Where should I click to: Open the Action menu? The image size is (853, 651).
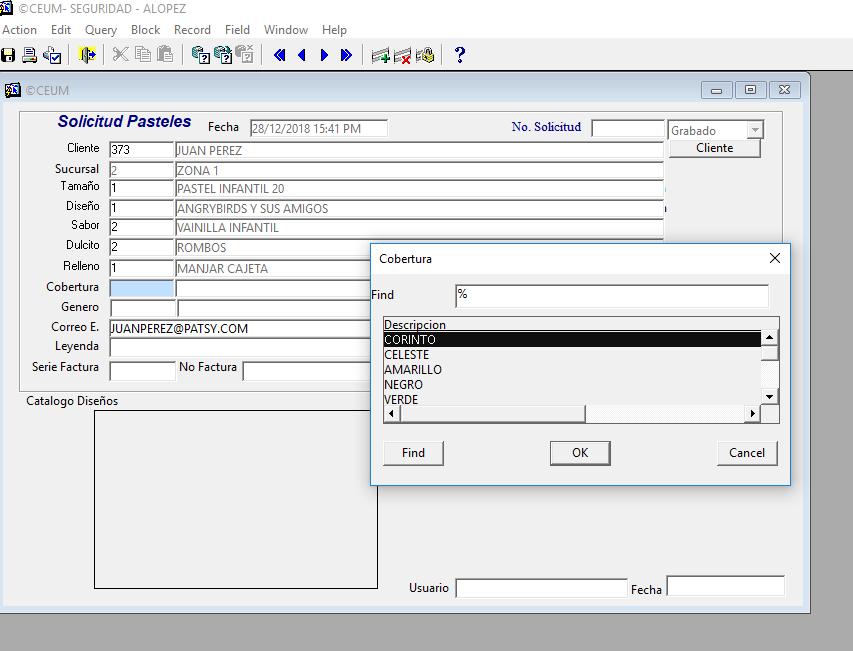click(20, 30)
